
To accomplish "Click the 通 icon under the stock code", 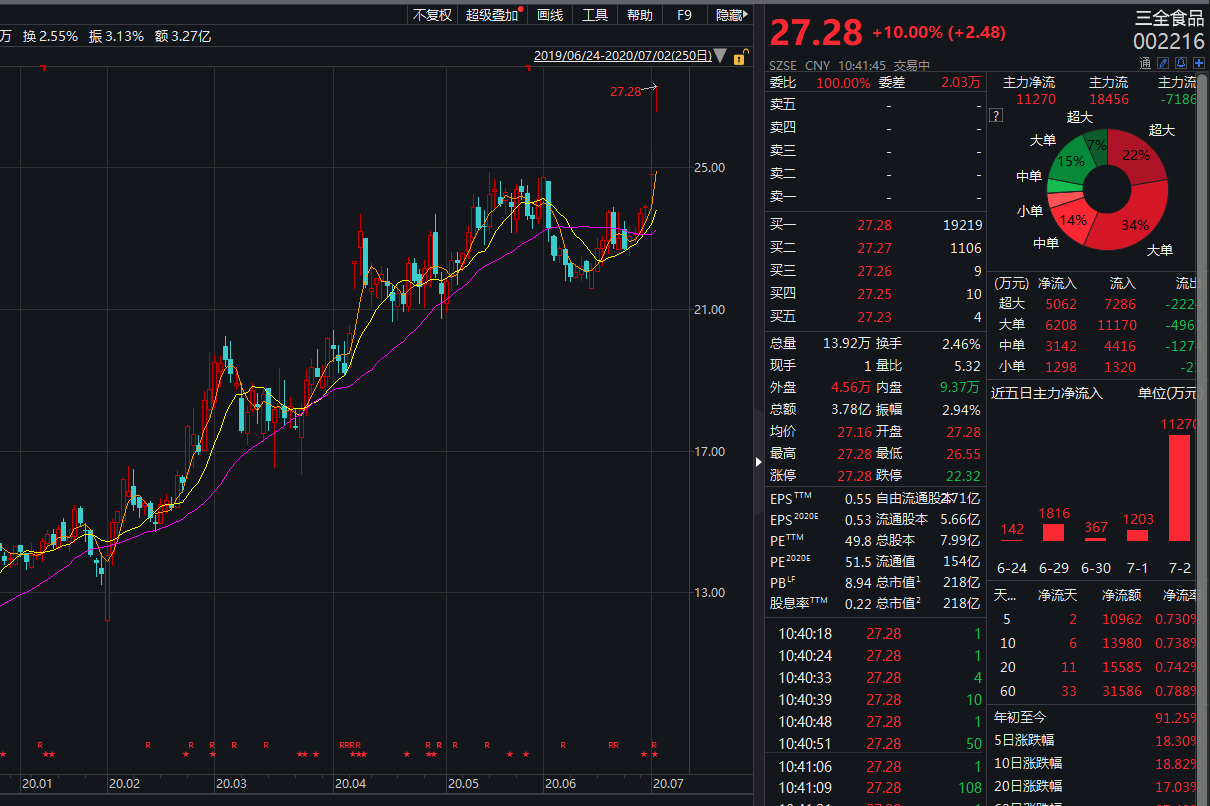I will point(1145,64).
